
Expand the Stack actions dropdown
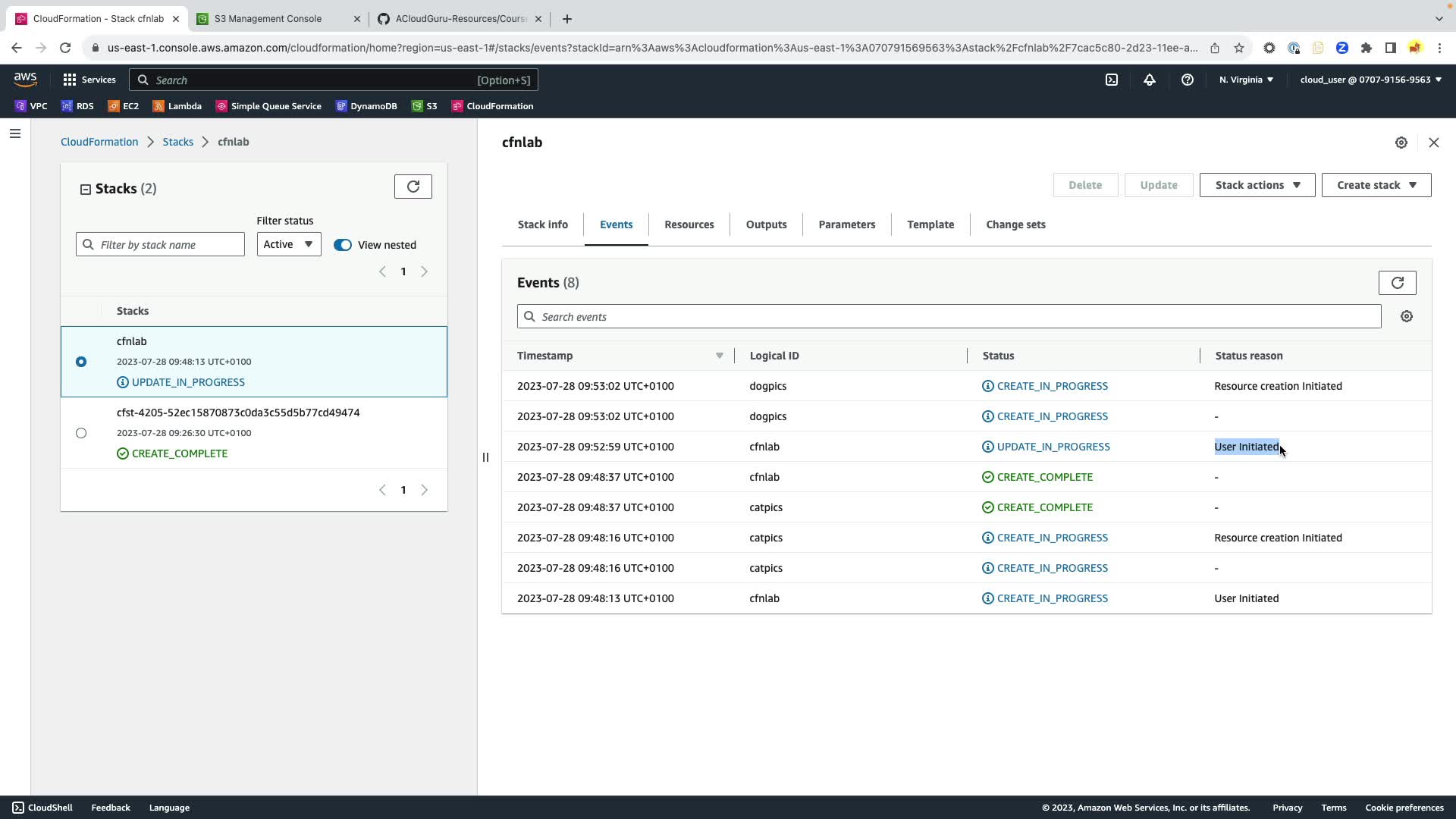pos(1257,185)
